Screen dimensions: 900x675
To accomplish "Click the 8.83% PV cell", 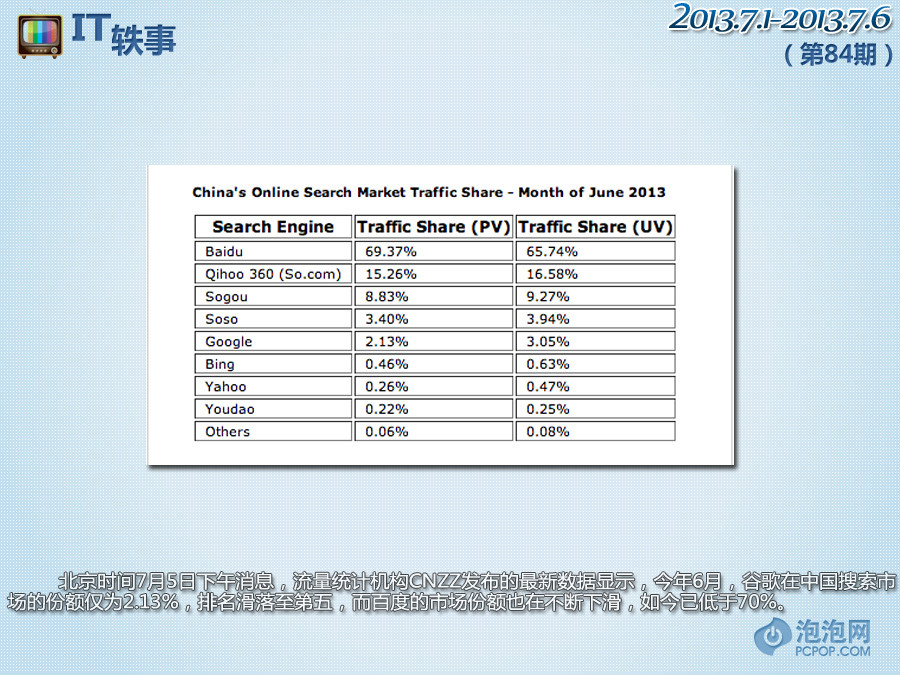I will pos(434,296).
